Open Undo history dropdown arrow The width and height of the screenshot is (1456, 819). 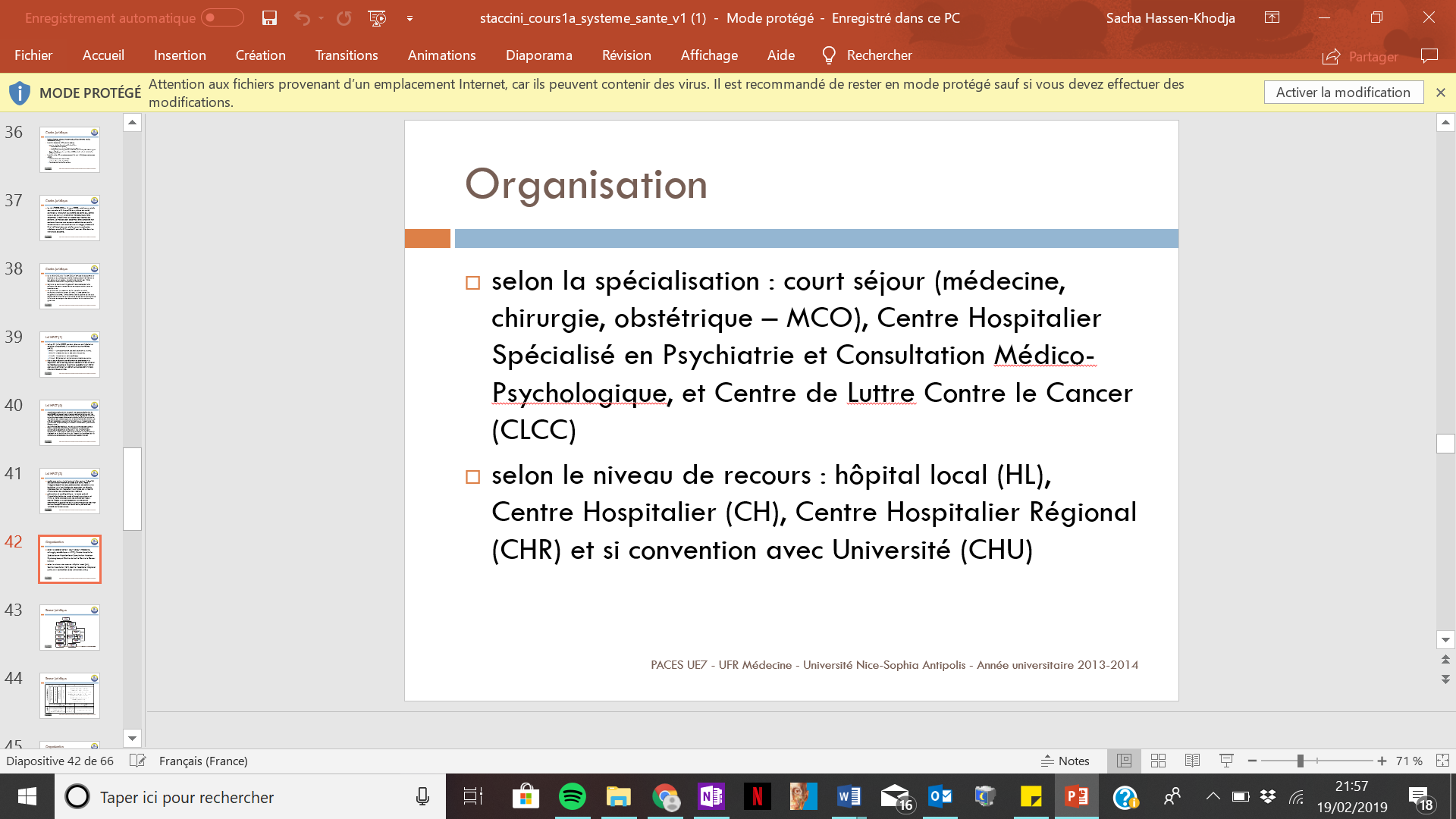click(322, 18)
